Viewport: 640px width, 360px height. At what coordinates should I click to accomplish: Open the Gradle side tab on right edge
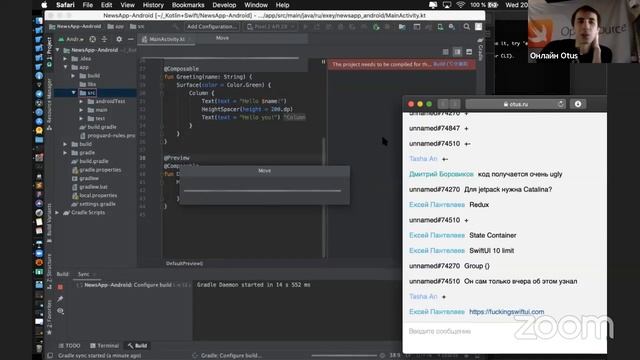[x=480, y=48]
